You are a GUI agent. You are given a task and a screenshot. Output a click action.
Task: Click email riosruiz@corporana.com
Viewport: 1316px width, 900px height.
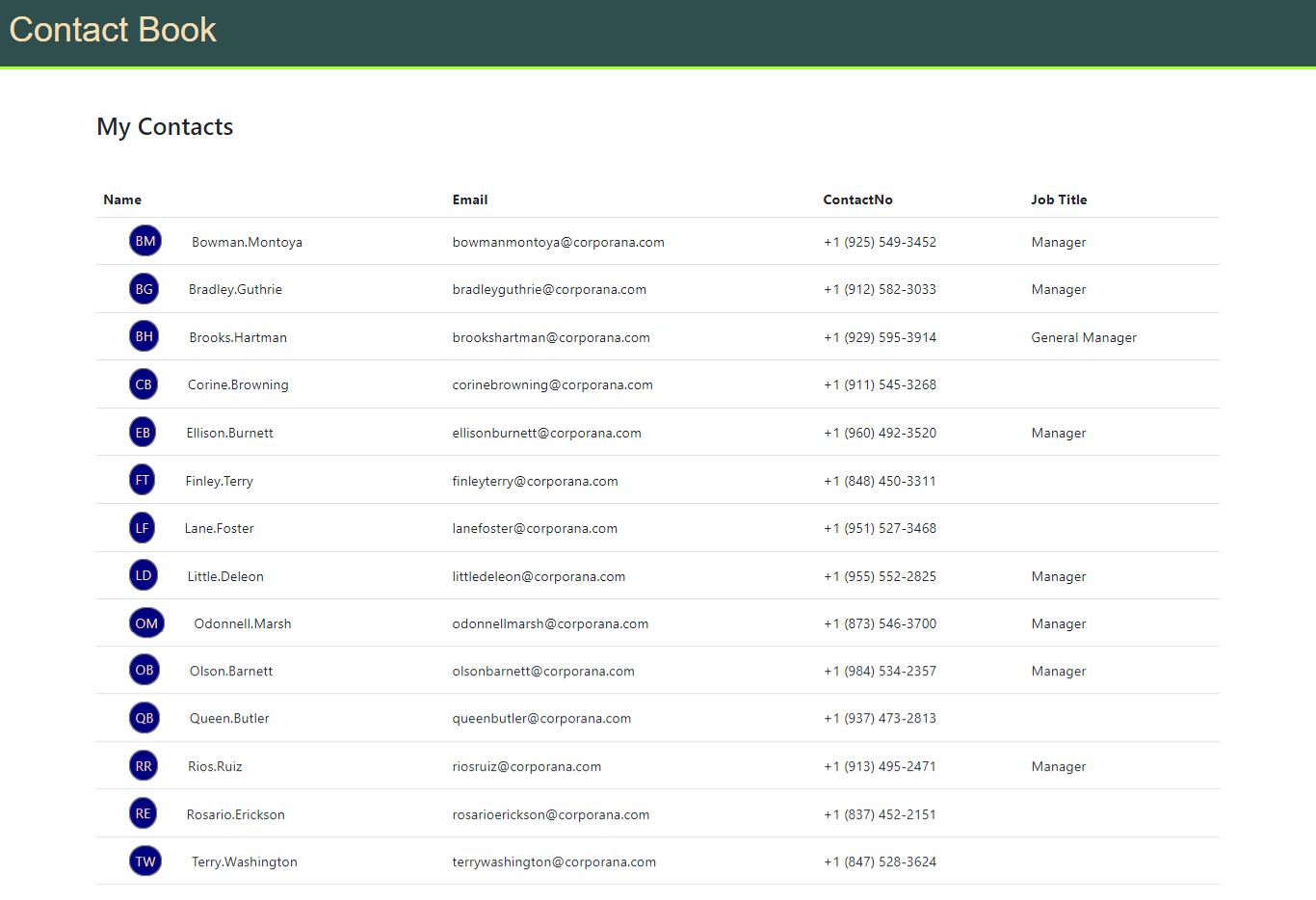click(x=526, y=766)
